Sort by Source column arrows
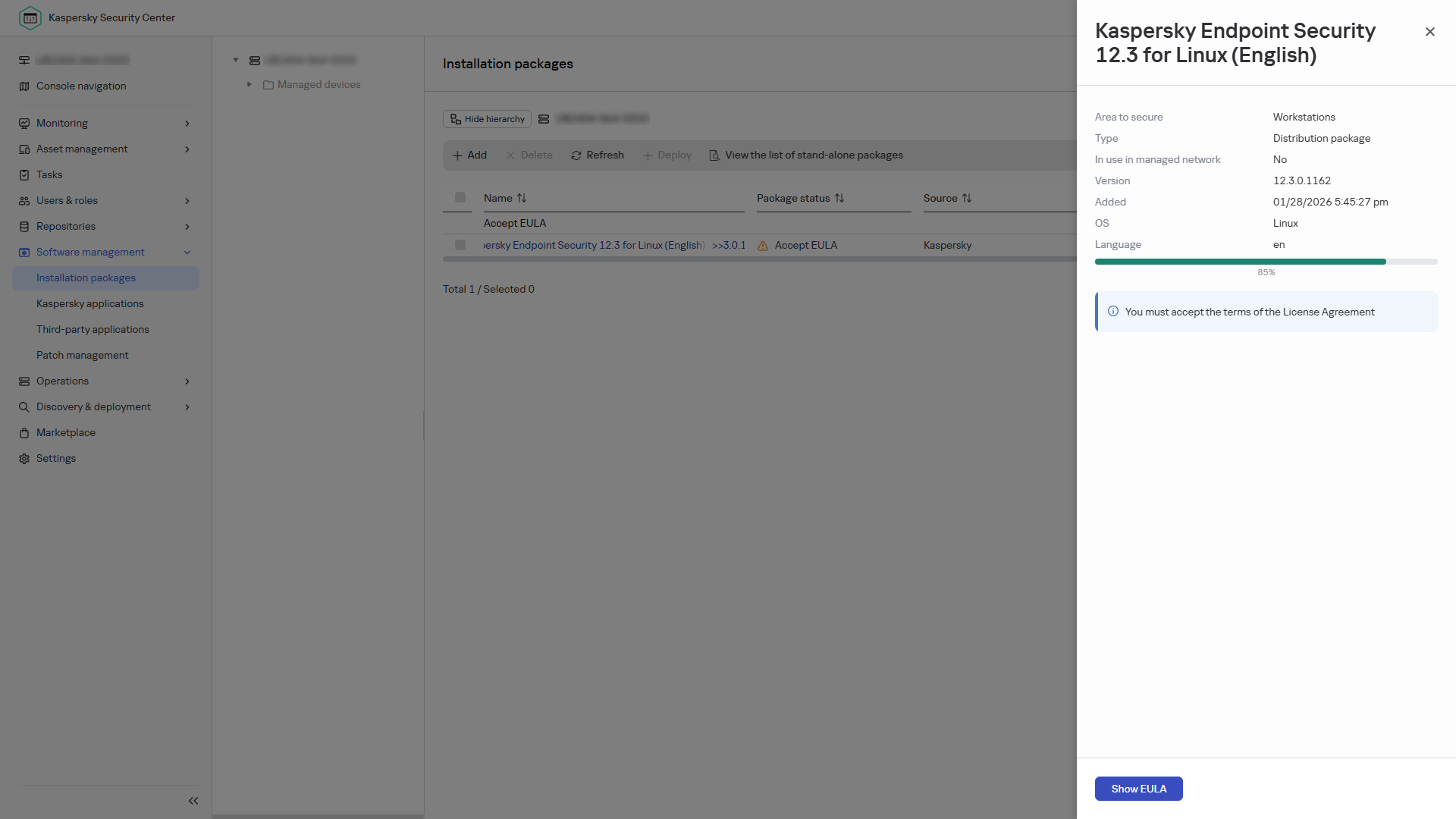Screen dimensions: 1456x819 (x=967, y=198)
